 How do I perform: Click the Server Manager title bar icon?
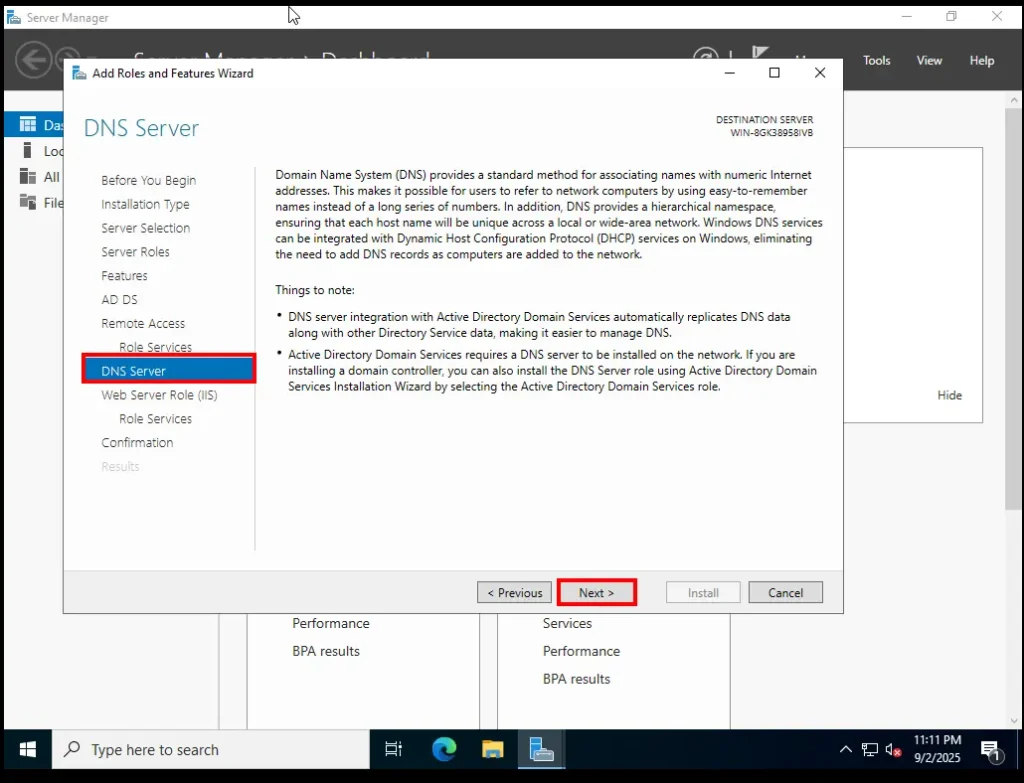point(13,17)
